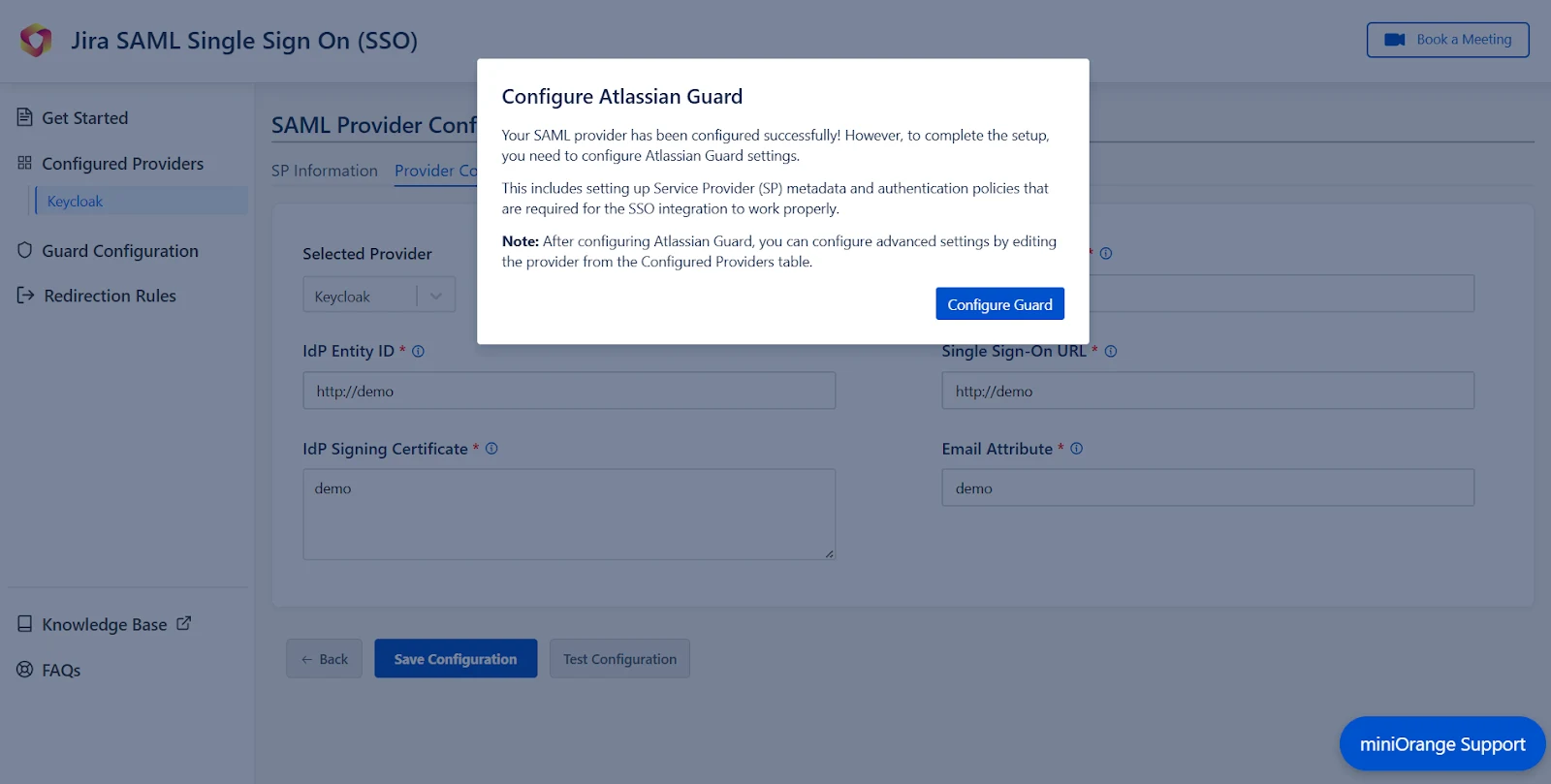Run Test Configuration
Screen dimensions: 1551x784
click(x=619, y=658)
